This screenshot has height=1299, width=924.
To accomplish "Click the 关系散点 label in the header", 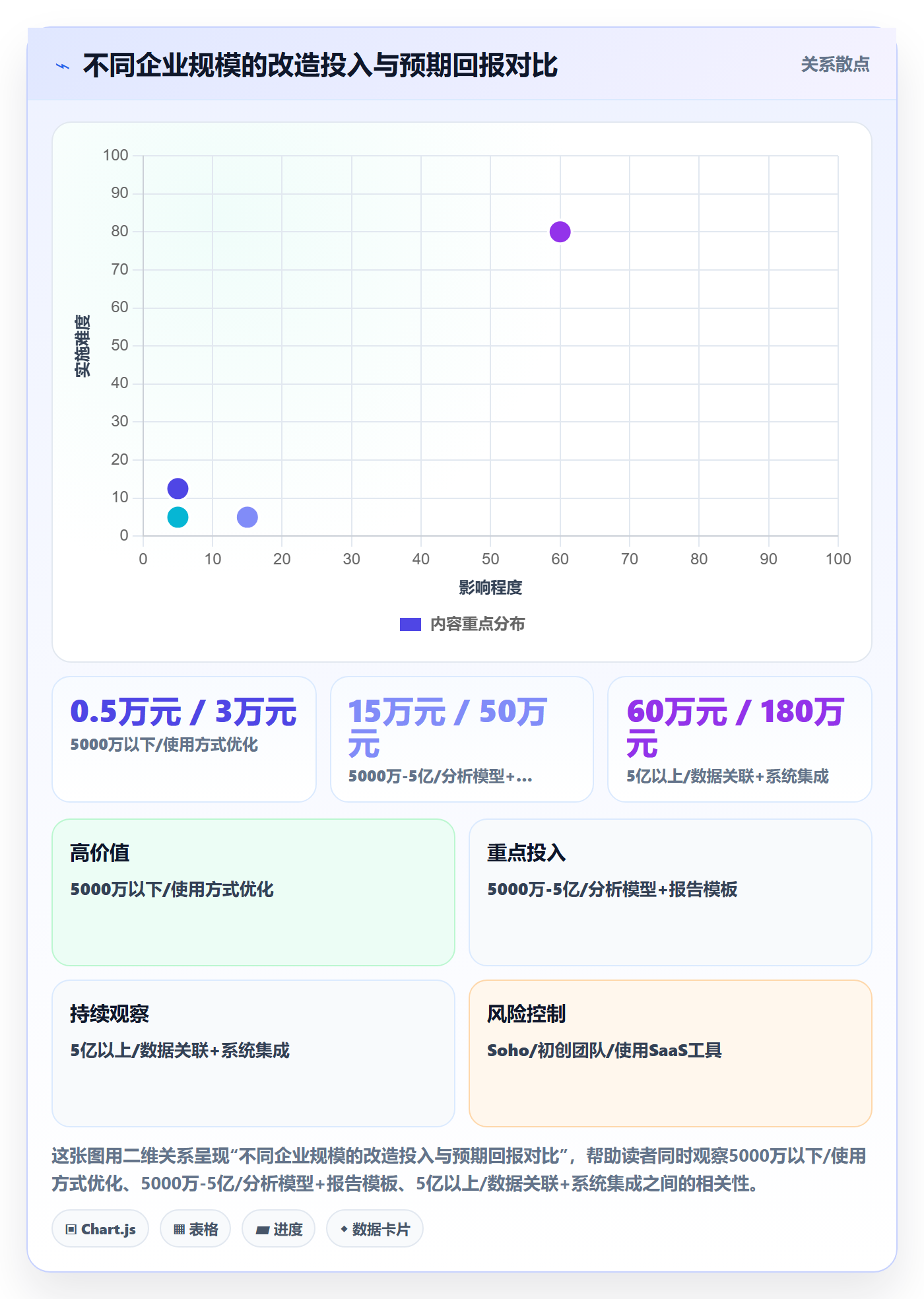I will tap(835, 65).
